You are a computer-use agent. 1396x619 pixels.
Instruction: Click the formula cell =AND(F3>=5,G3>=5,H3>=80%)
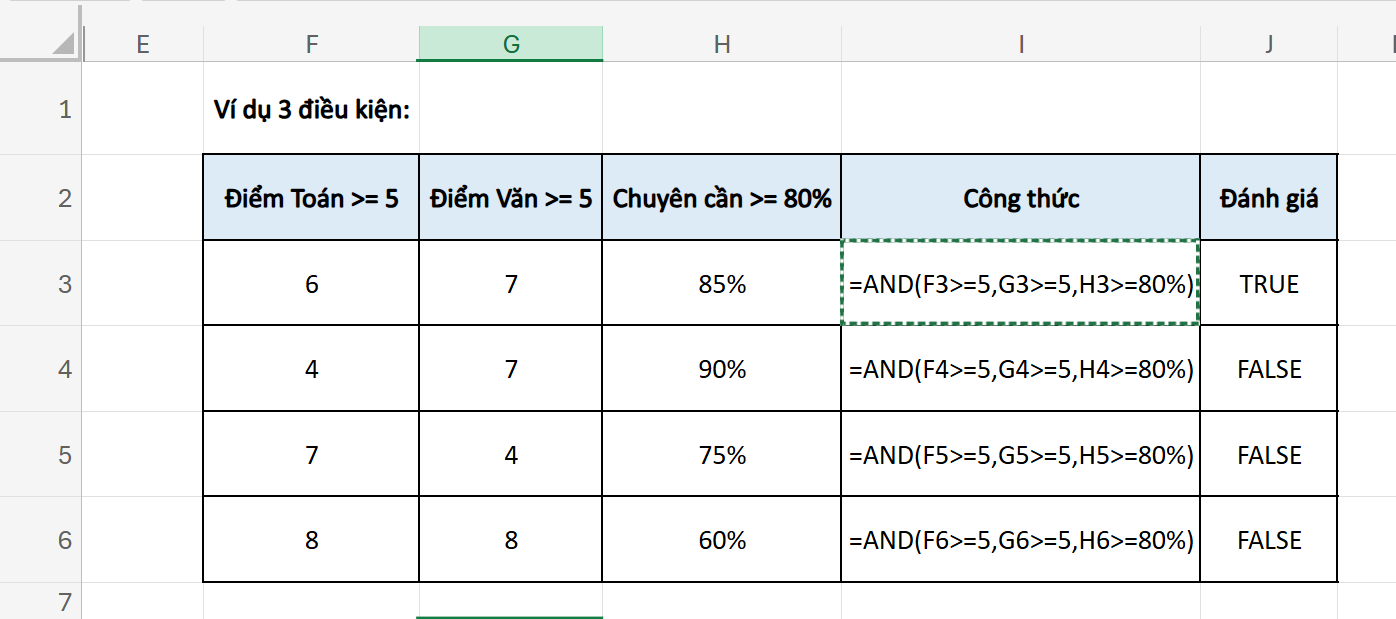coord(1020,283)
